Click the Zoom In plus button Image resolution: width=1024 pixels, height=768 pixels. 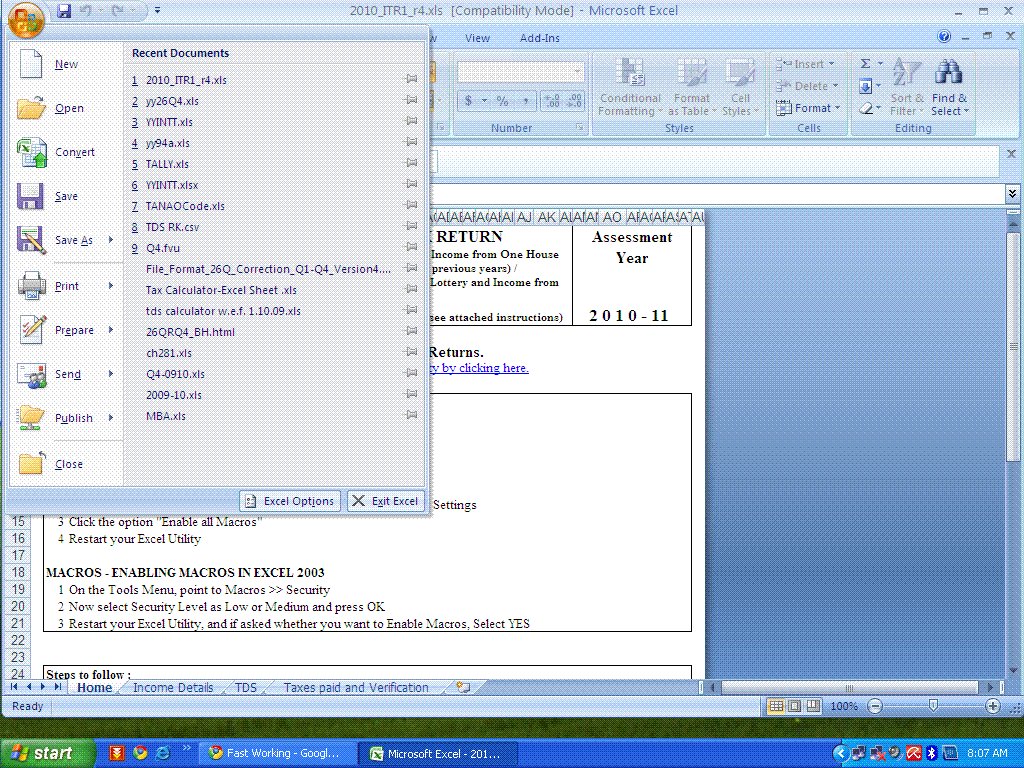[993, 706]
